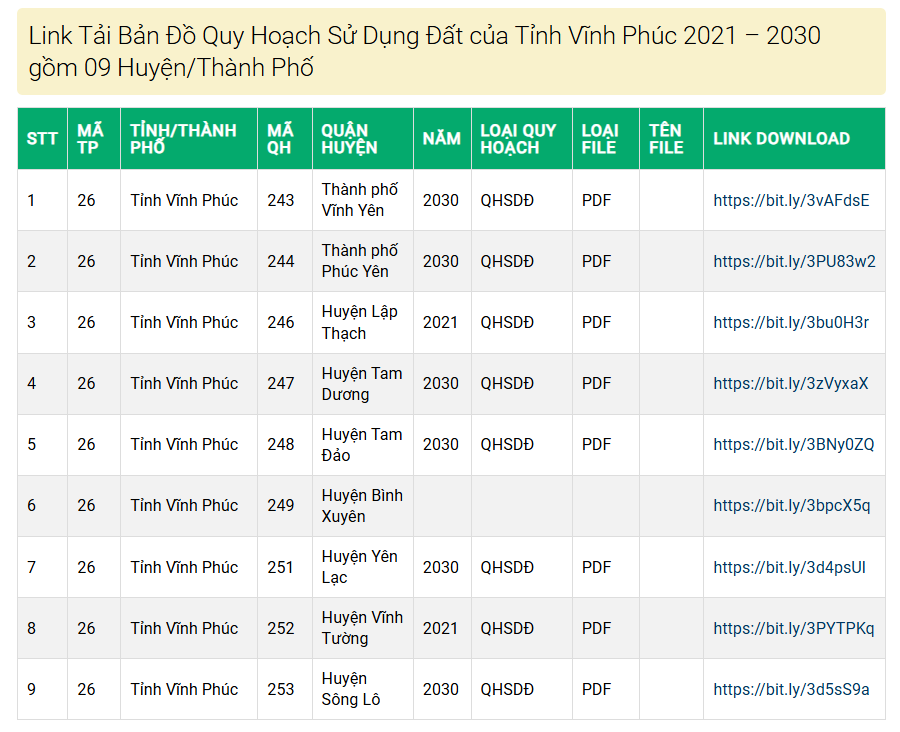The width and height of the screenshot is (900, 732).
Task: Click the STT column header
Action: [x=41, y=136]
